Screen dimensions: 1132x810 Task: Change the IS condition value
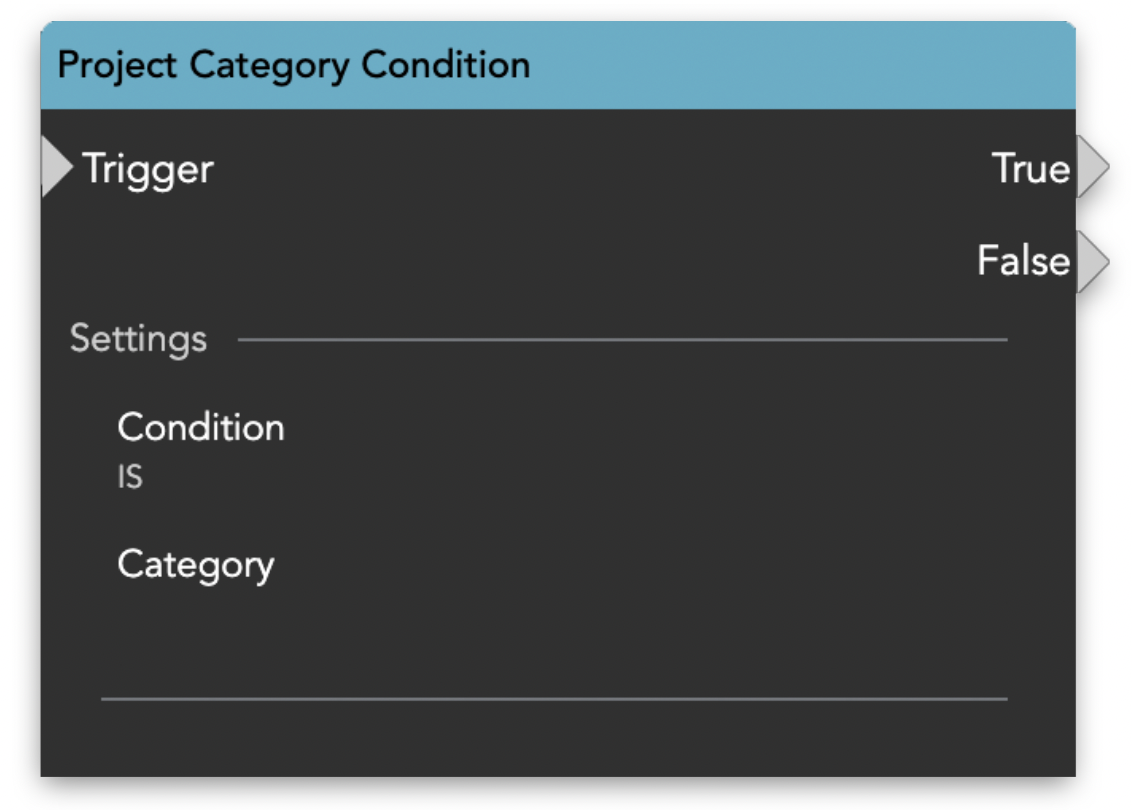point(130,478)
